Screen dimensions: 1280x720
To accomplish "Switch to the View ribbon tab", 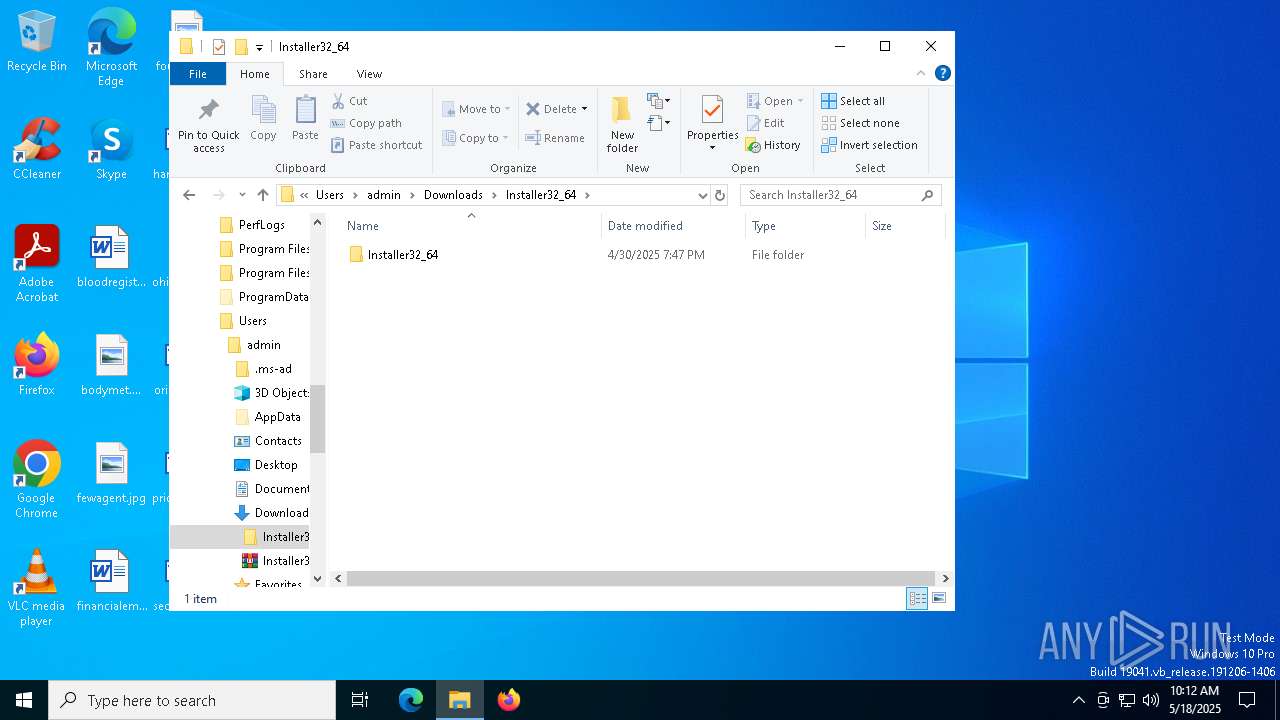I will 369,74.
